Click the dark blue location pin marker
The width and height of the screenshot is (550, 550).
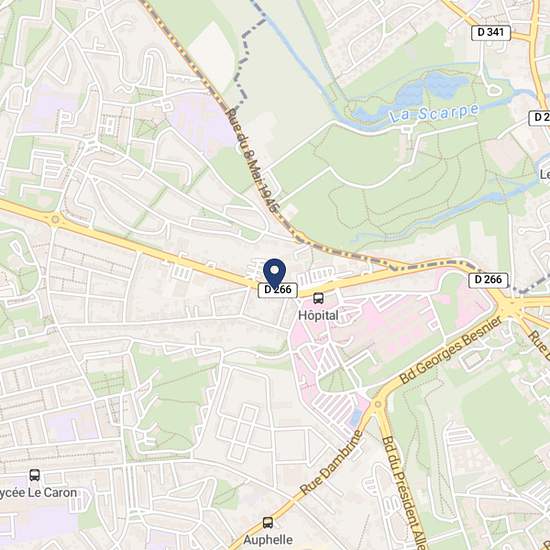274,274
